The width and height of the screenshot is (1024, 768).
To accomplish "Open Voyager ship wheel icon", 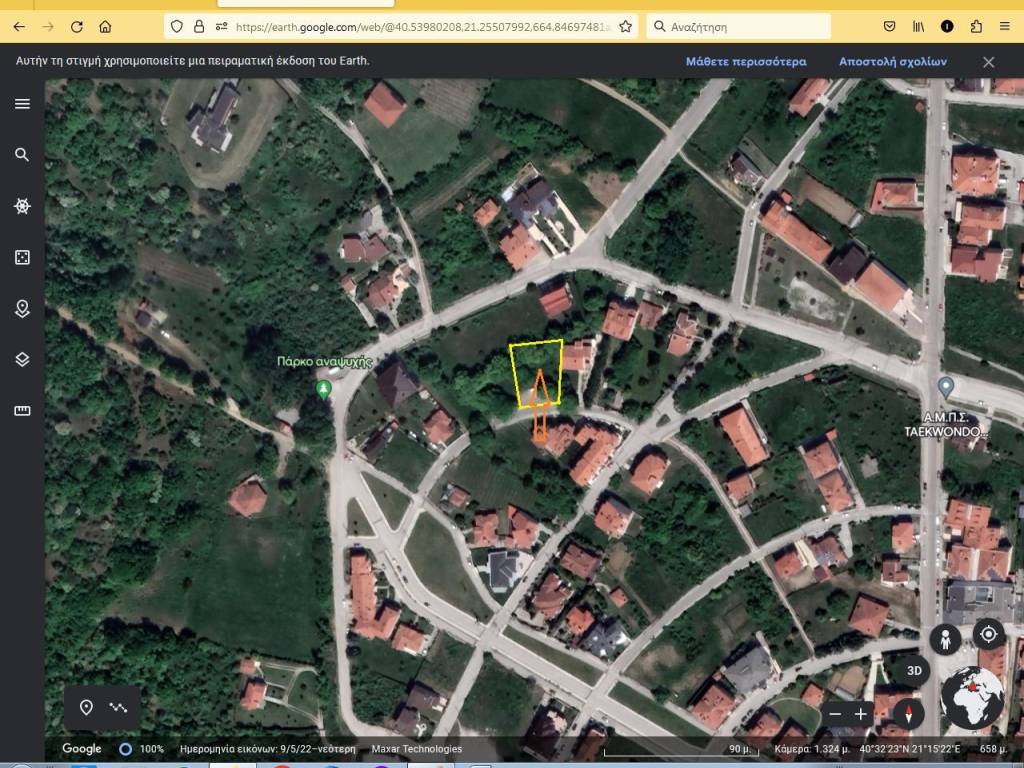I will tap(22, 206).
